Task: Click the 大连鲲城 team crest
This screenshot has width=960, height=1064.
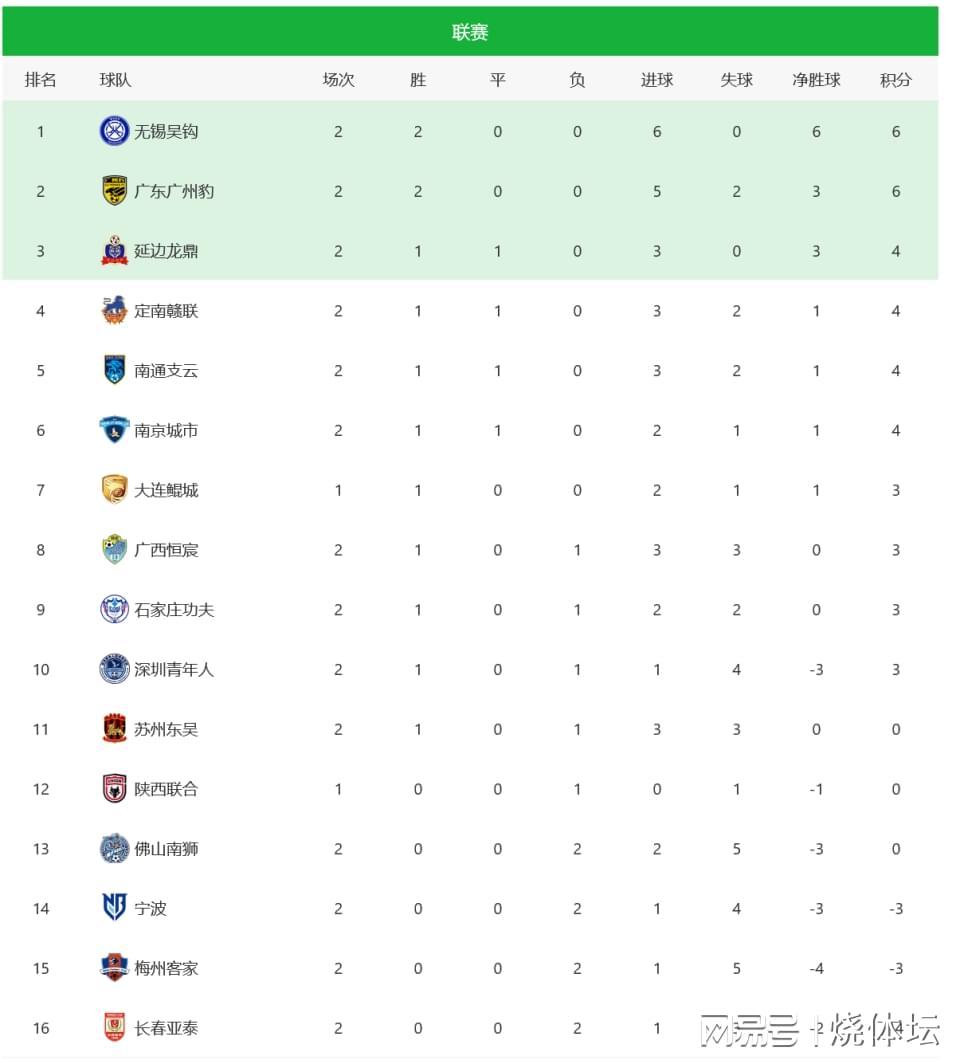Action: tap(115, 490)
